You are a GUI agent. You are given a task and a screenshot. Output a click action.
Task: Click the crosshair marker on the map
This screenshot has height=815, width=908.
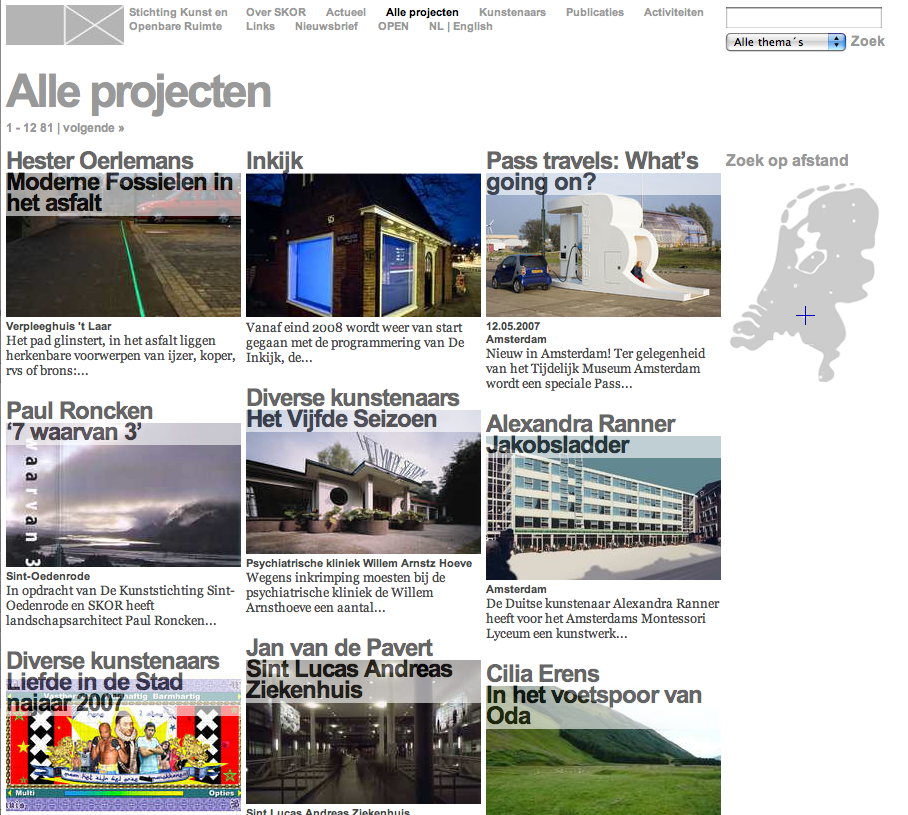[805, 316]
